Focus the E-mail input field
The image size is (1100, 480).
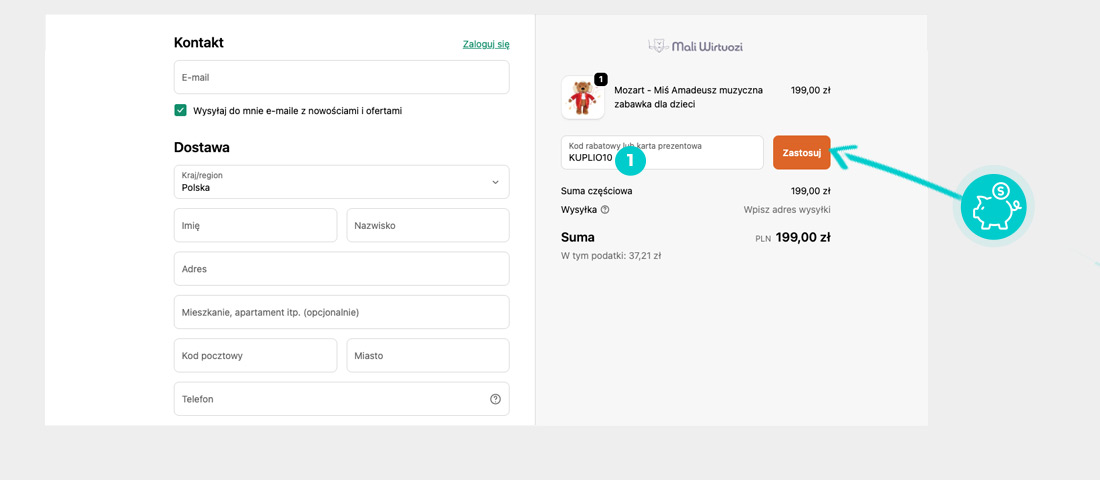(x=340, y=77)
